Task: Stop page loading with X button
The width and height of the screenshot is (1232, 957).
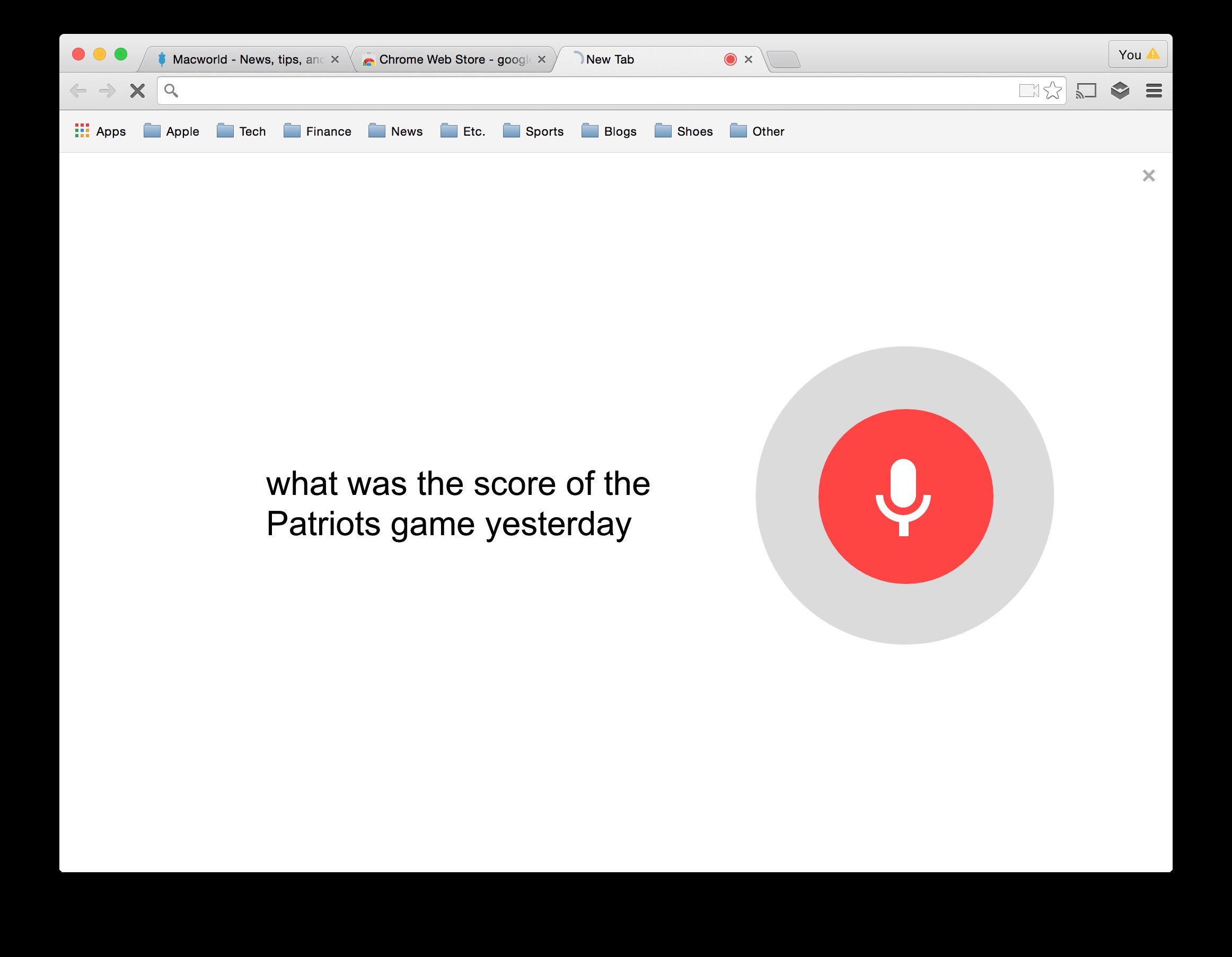Action: [139, 92]
